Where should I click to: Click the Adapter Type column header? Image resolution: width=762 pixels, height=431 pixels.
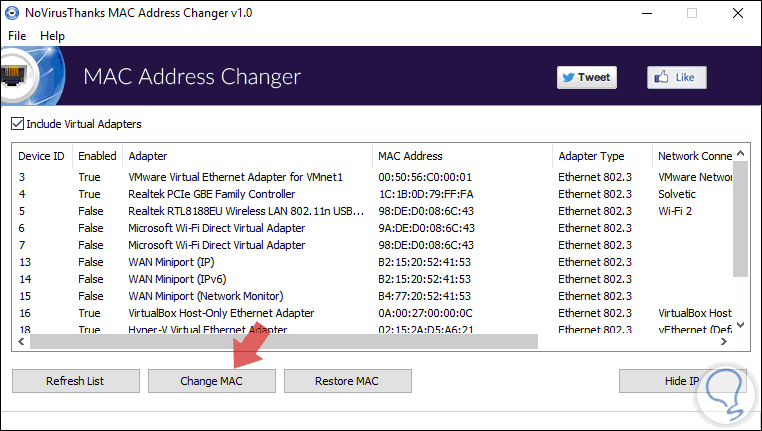coord(591,156)
